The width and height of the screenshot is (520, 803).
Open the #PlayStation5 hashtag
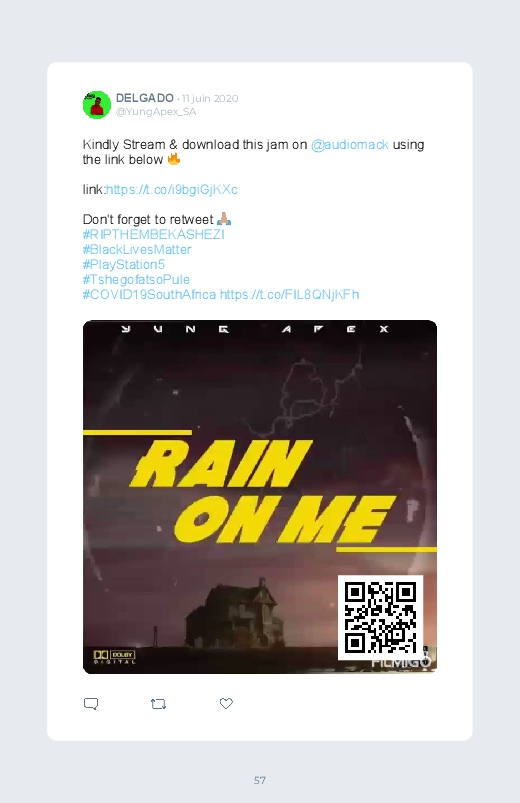click(x=124, y=264)
